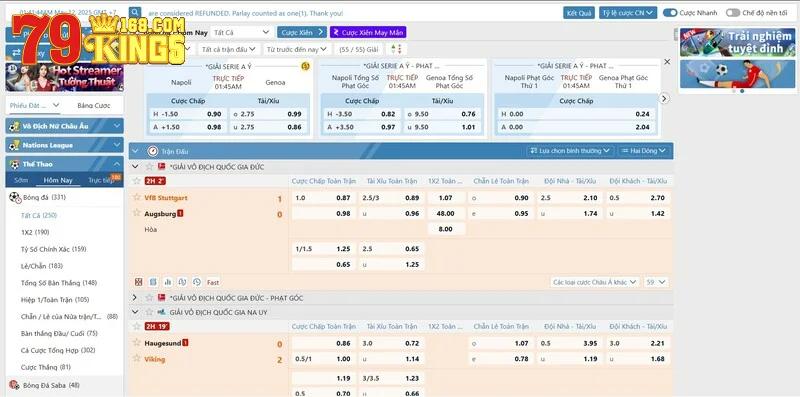Image resolution: width=800 pixels, height=397 pixels.
Task: Click the 1X2 draw odds 8.00
Action: pyautogui.click(x=446, y=229)
